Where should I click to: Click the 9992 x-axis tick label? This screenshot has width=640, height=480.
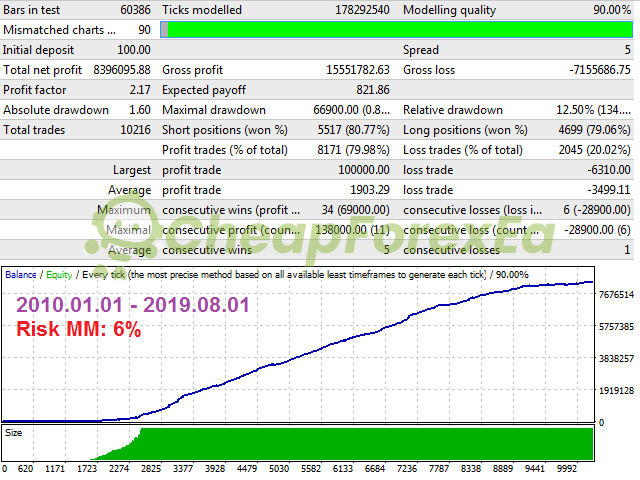[x=567, y=469]
